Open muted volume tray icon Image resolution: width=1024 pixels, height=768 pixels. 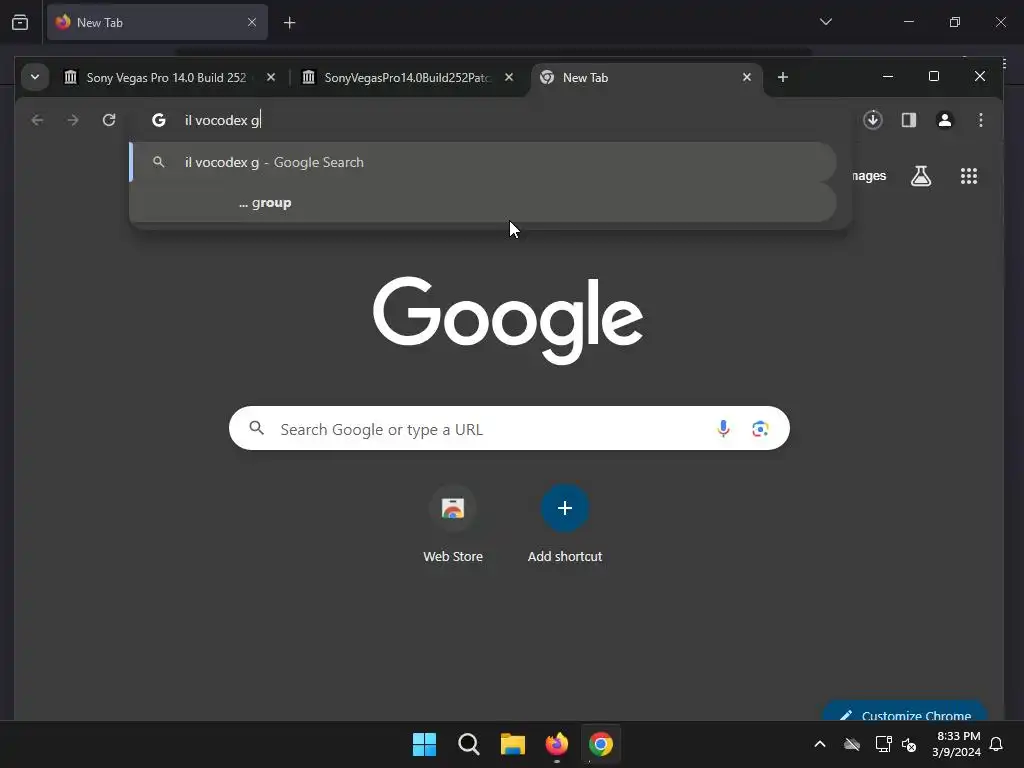[x=909, y=744]
